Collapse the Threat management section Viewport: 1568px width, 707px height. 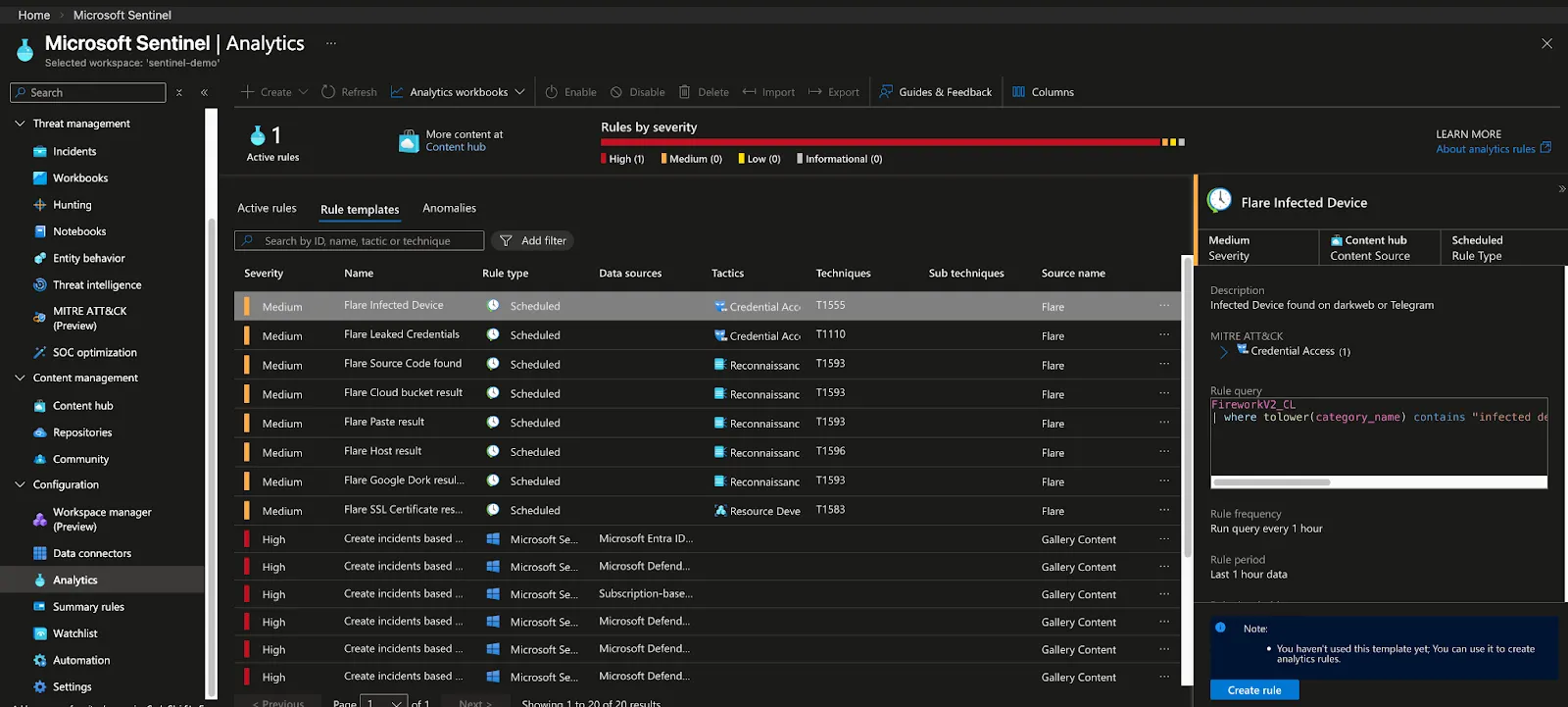click(x=20, y=124)
